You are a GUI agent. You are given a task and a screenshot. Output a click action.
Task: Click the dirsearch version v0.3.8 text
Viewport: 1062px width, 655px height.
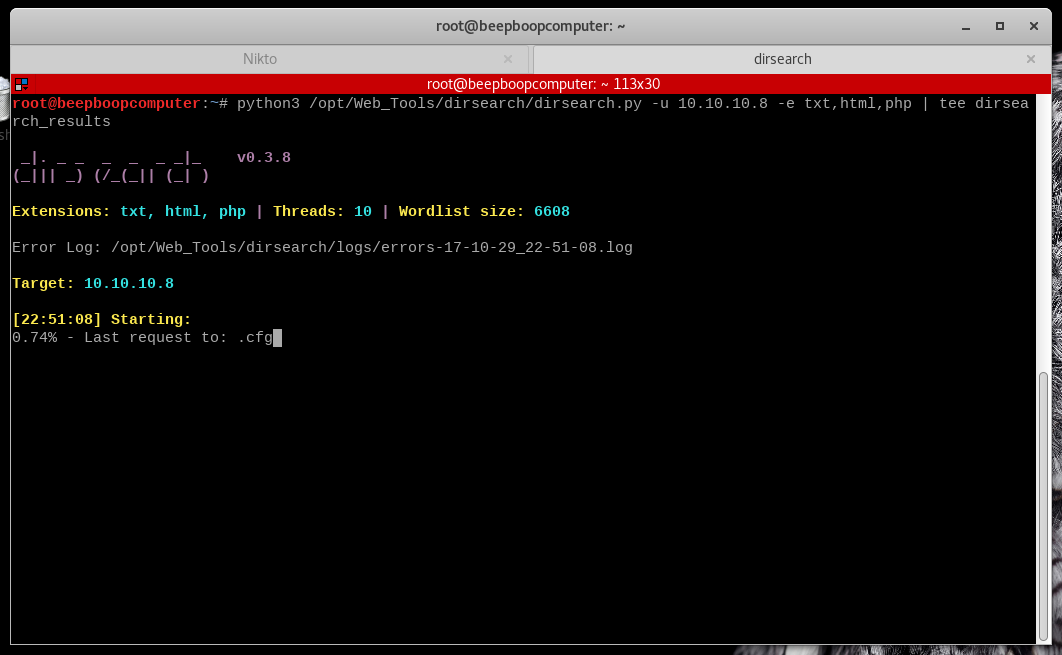(263, 157)
